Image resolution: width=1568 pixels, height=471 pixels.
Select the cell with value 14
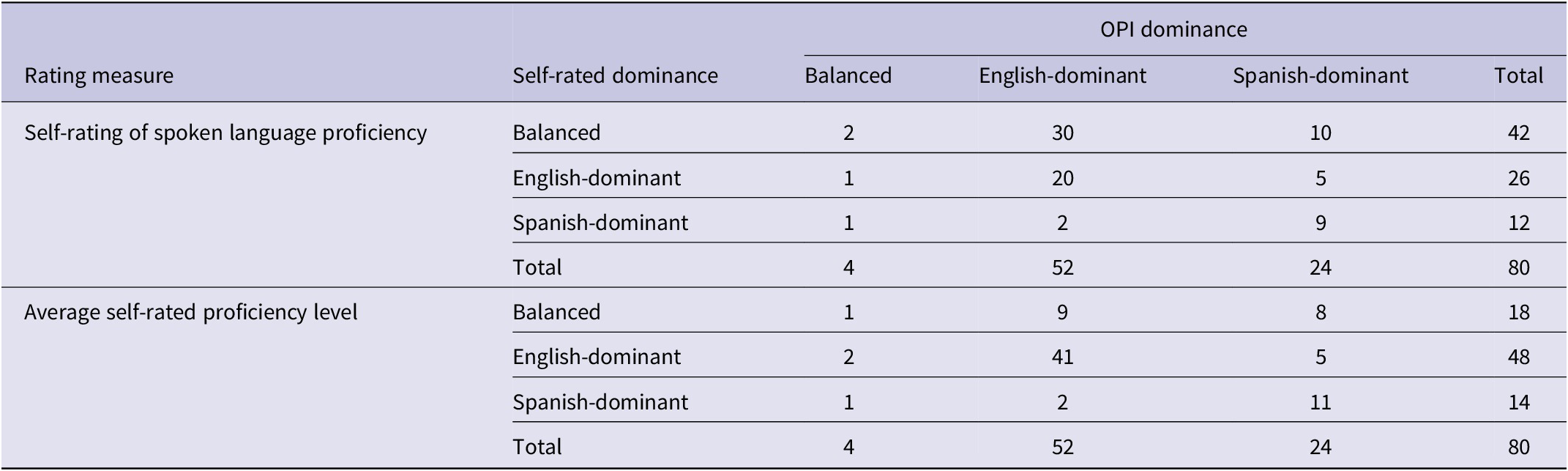1519,402
